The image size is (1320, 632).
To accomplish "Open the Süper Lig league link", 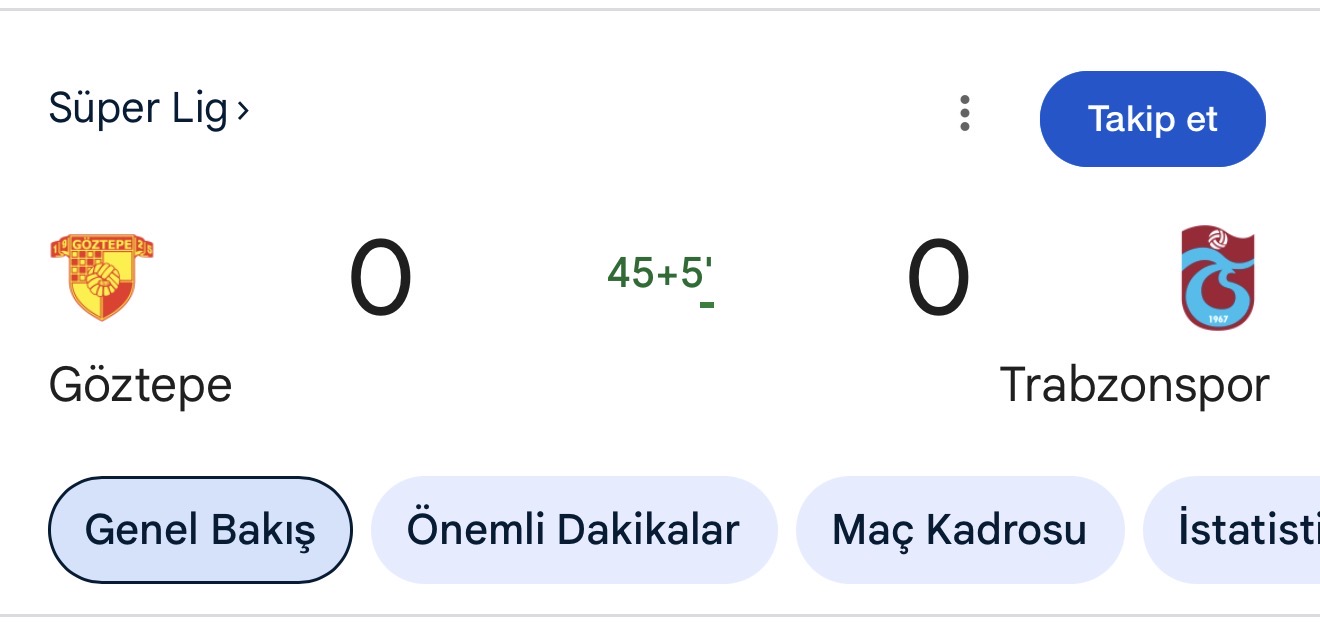I will tap(138, 109).
